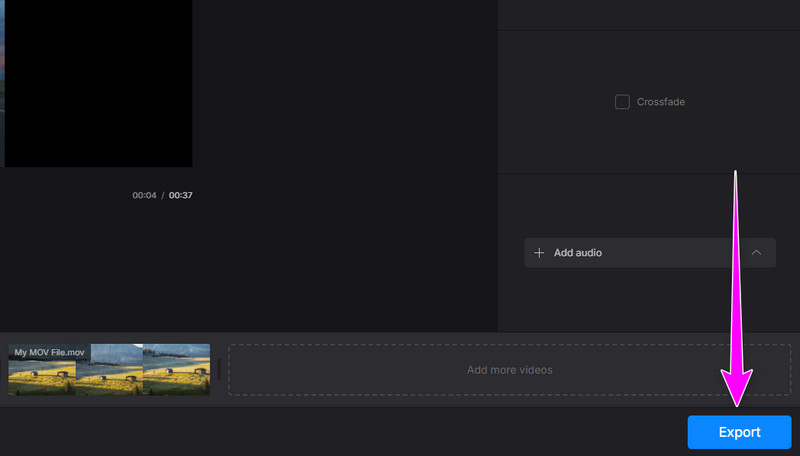This screenshot has width=800, height=456.
Task: Click the total duration 00:37 readout
Action: (x=180, y=195)
